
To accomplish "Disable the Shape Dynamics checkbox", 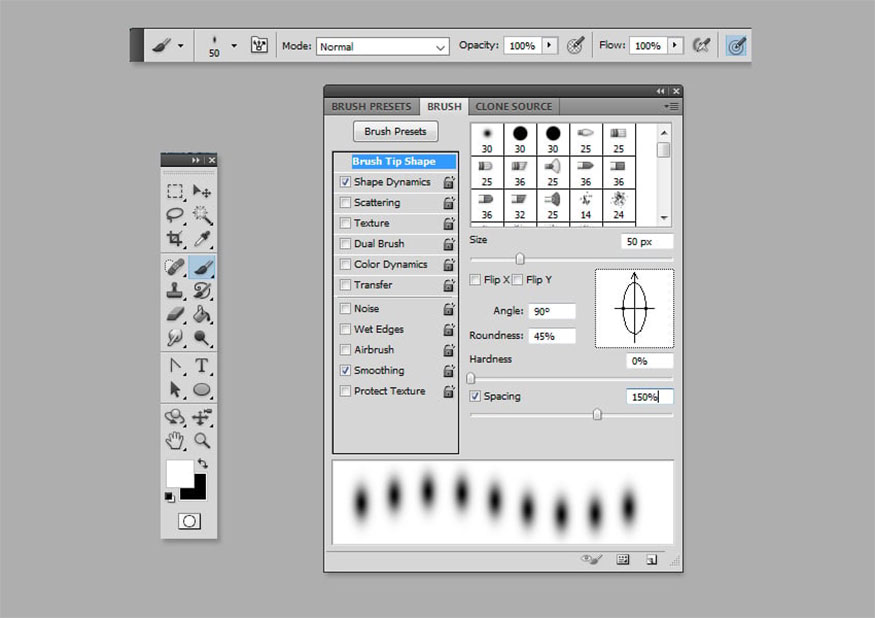I will click(x=346, y=182).
